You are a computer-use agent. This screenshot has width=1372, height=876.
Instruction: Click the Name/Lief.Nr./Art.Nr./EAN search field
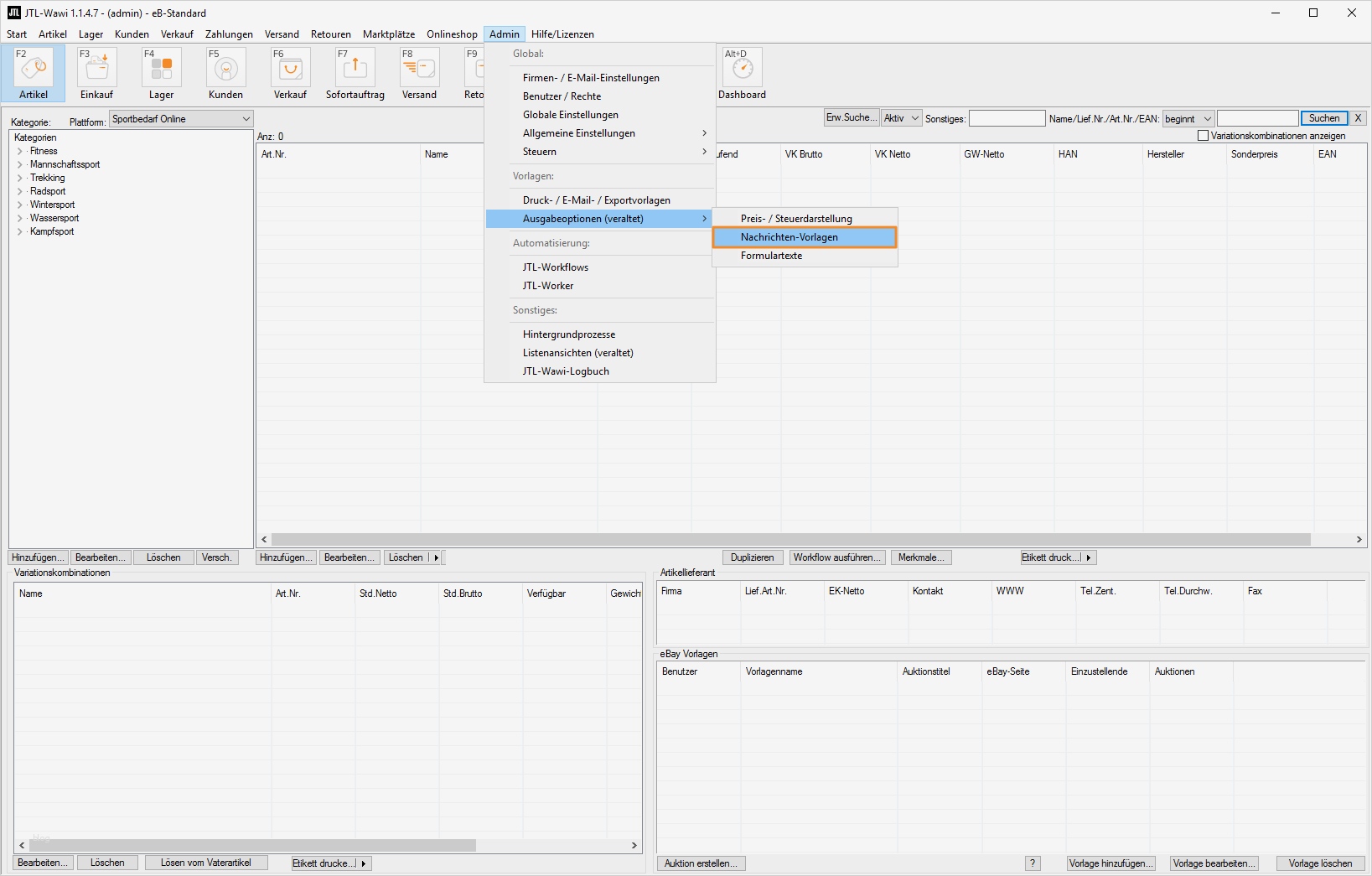[1257, 118]
